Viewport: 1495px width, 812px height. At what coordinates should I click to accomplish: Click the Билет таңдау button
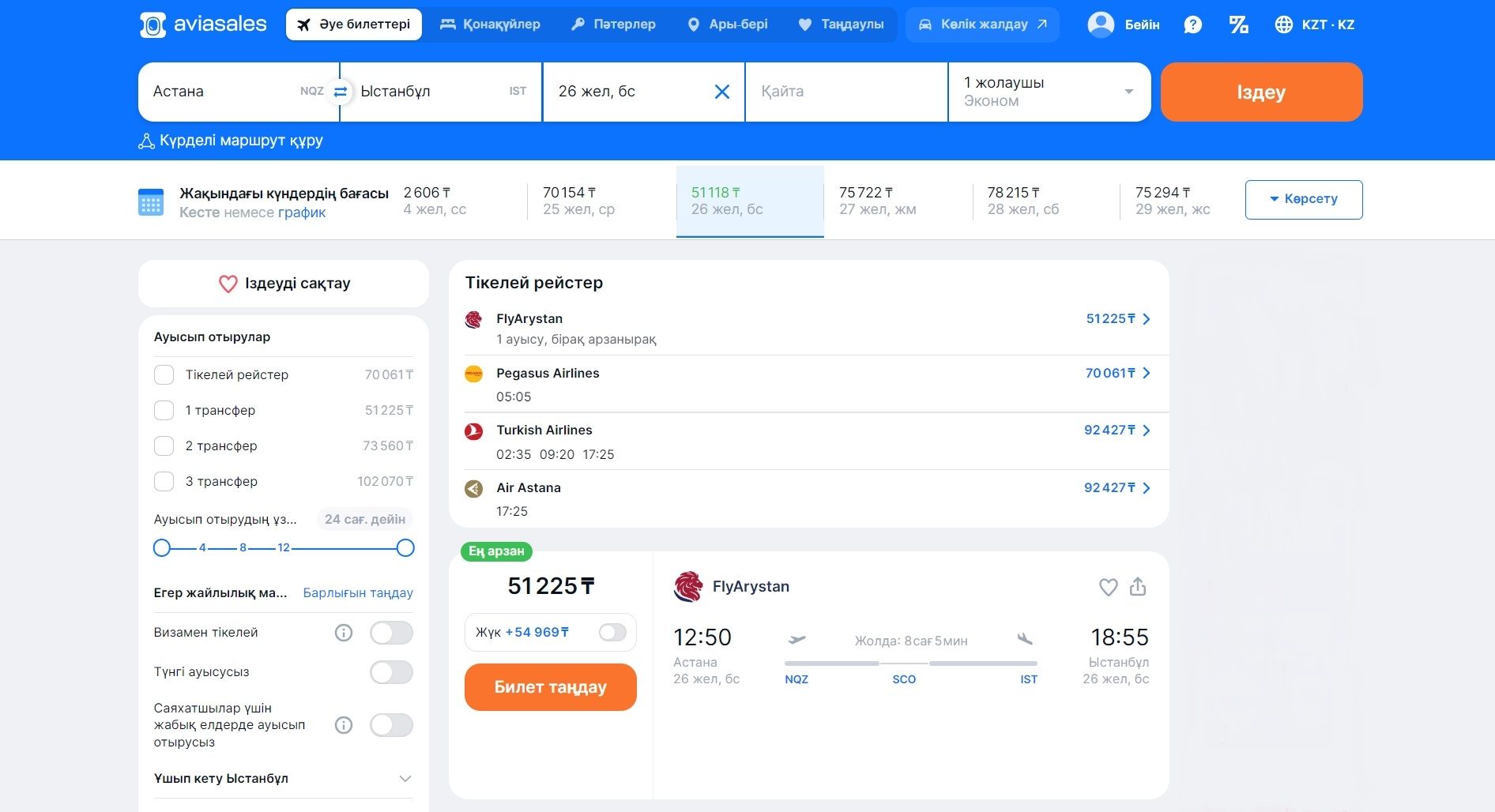[551, 687]
